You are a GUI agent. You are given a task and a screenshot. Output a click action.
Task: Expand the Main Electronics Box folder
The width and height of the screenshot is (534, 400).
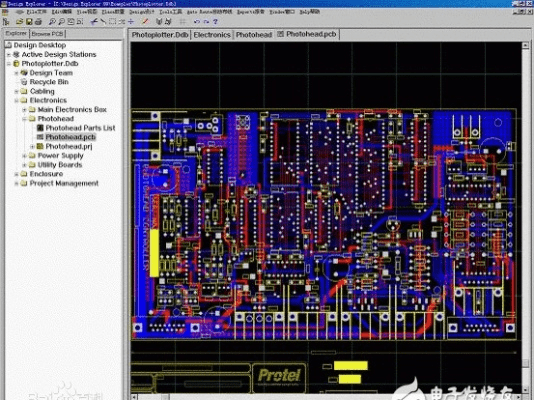(24, 110)
